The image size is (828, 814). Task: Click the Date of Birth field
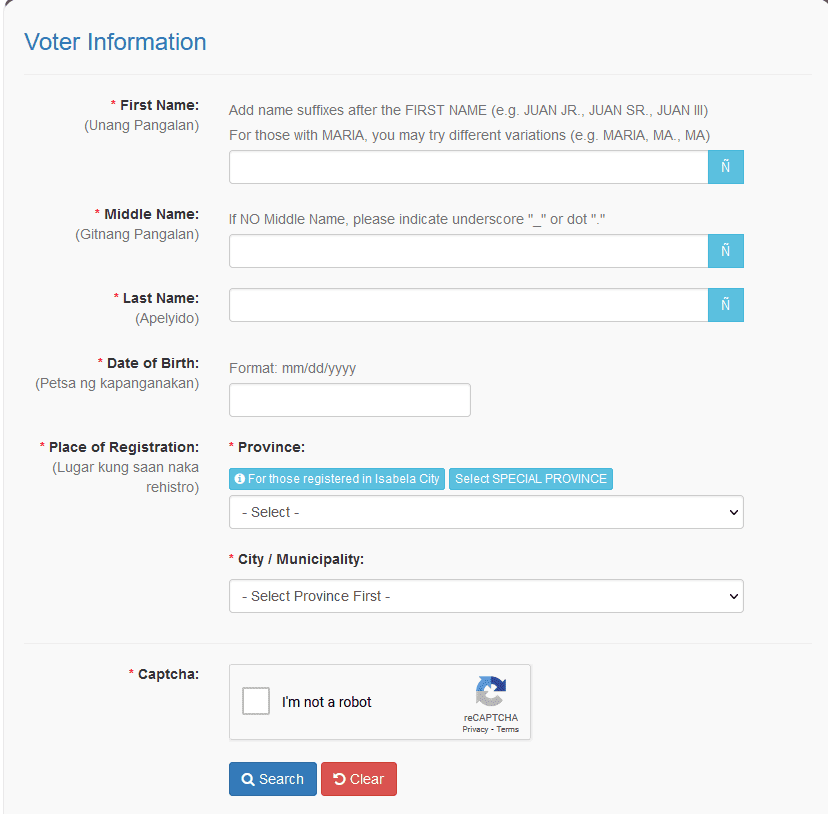coord(349,400)
